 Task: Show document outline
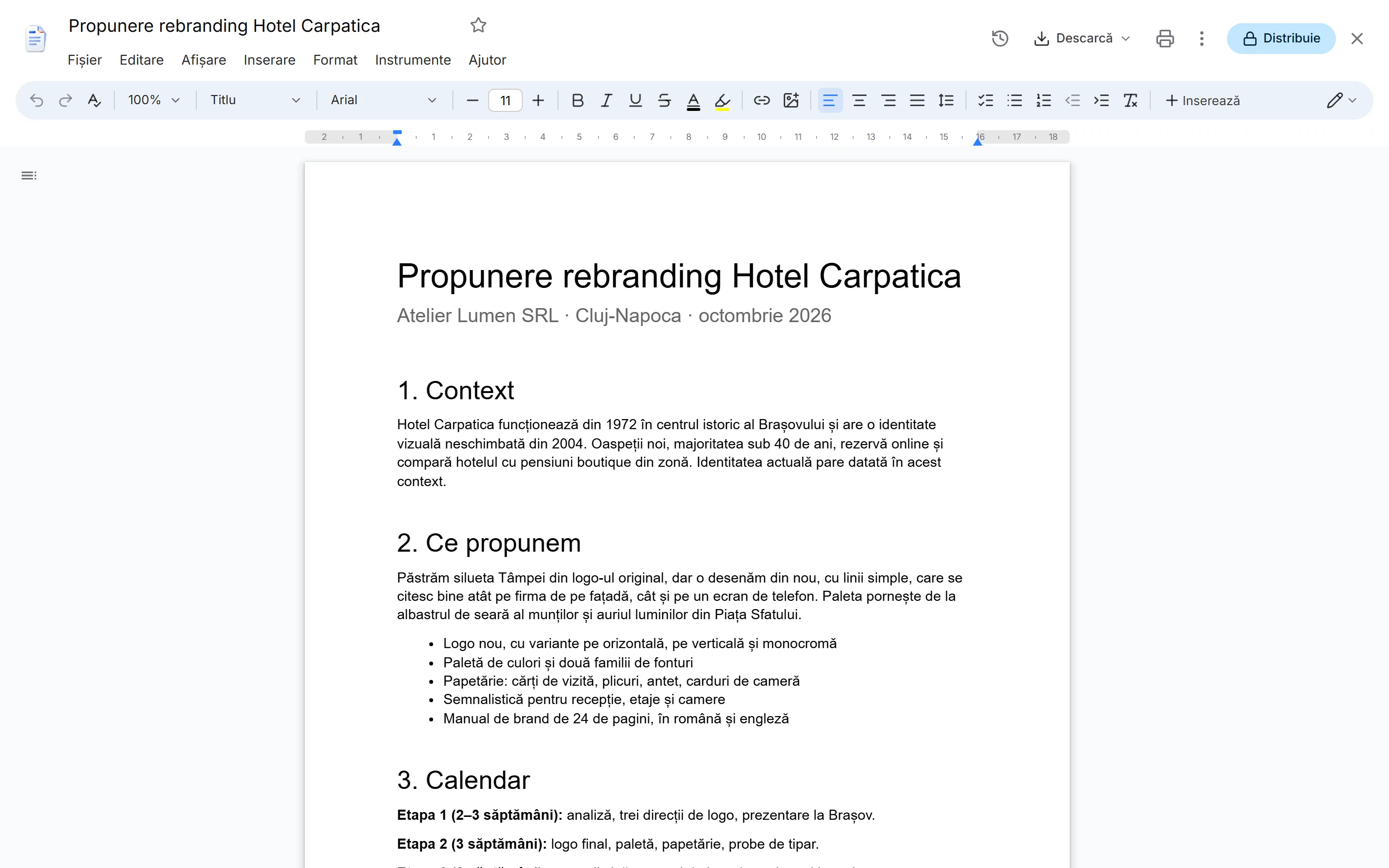click(29, 176)
